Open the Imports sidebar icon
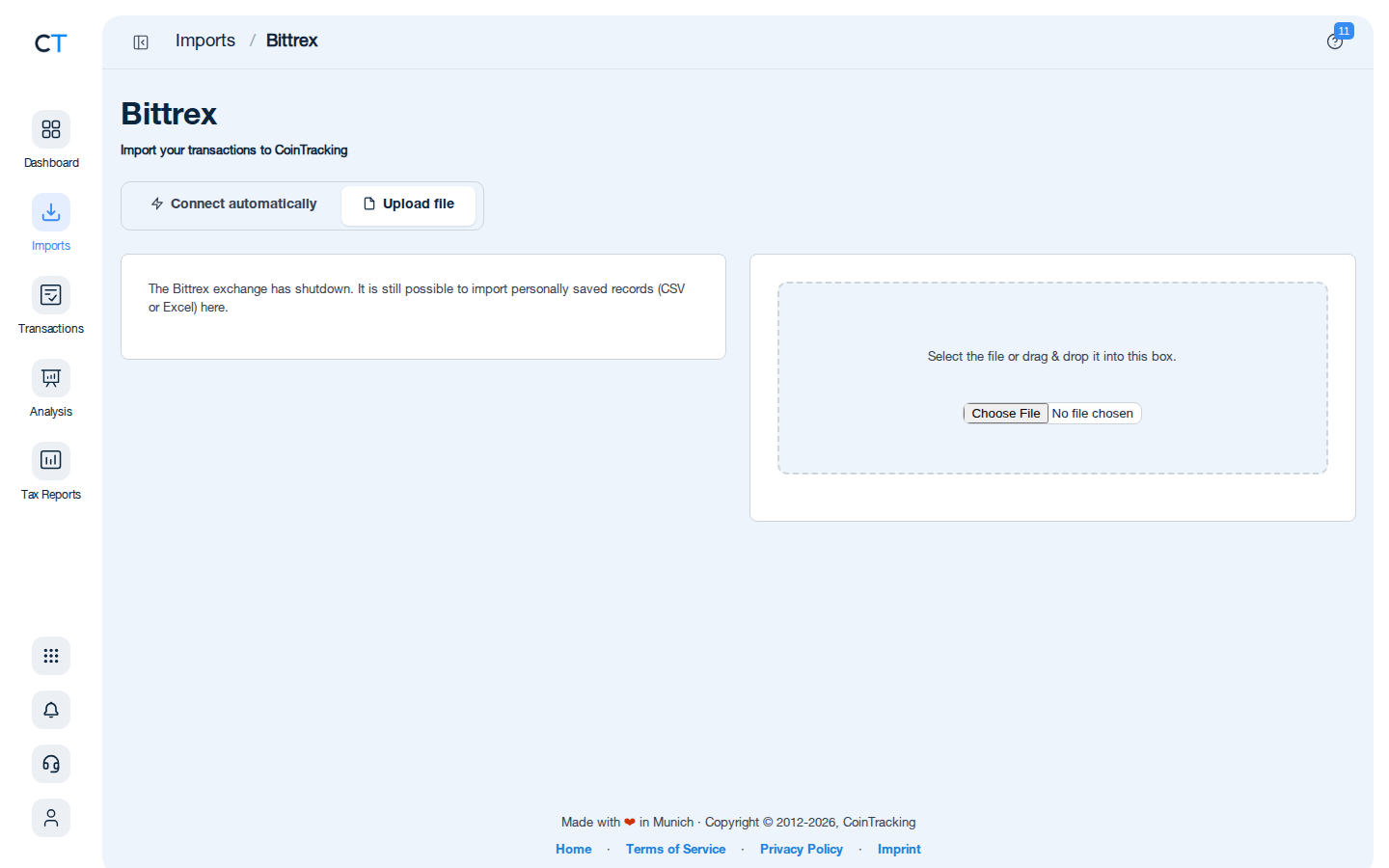This screenshot has height=868, width=1389. pos(51,212)
